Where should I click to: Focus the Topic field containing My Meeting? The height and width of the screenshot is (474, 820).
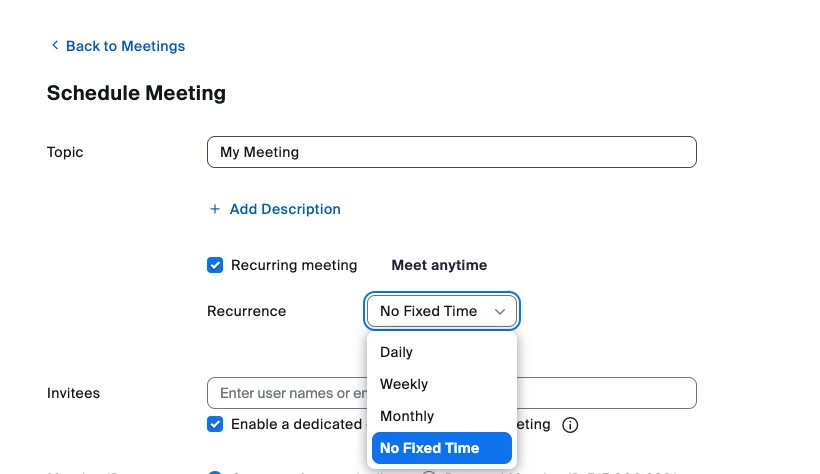click(452, 152)
